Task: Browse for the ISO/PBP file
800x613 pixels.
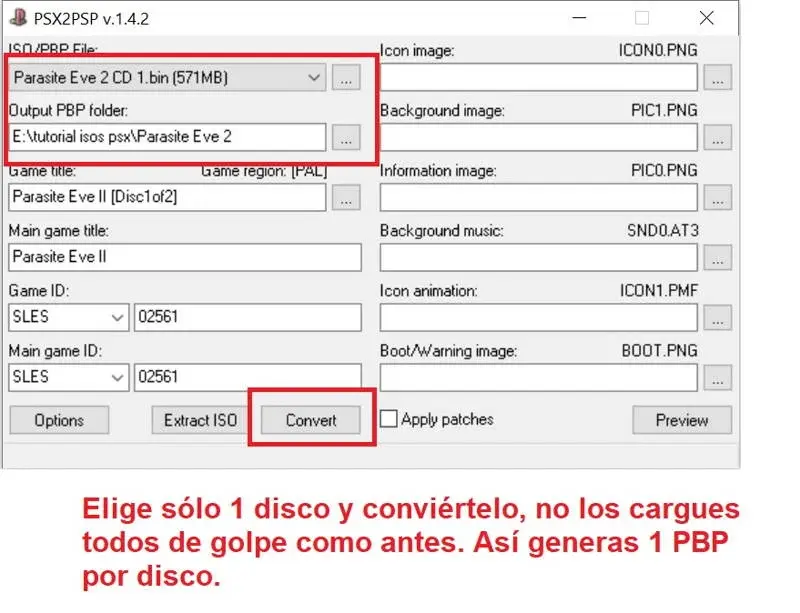Action: pos(345,77)
